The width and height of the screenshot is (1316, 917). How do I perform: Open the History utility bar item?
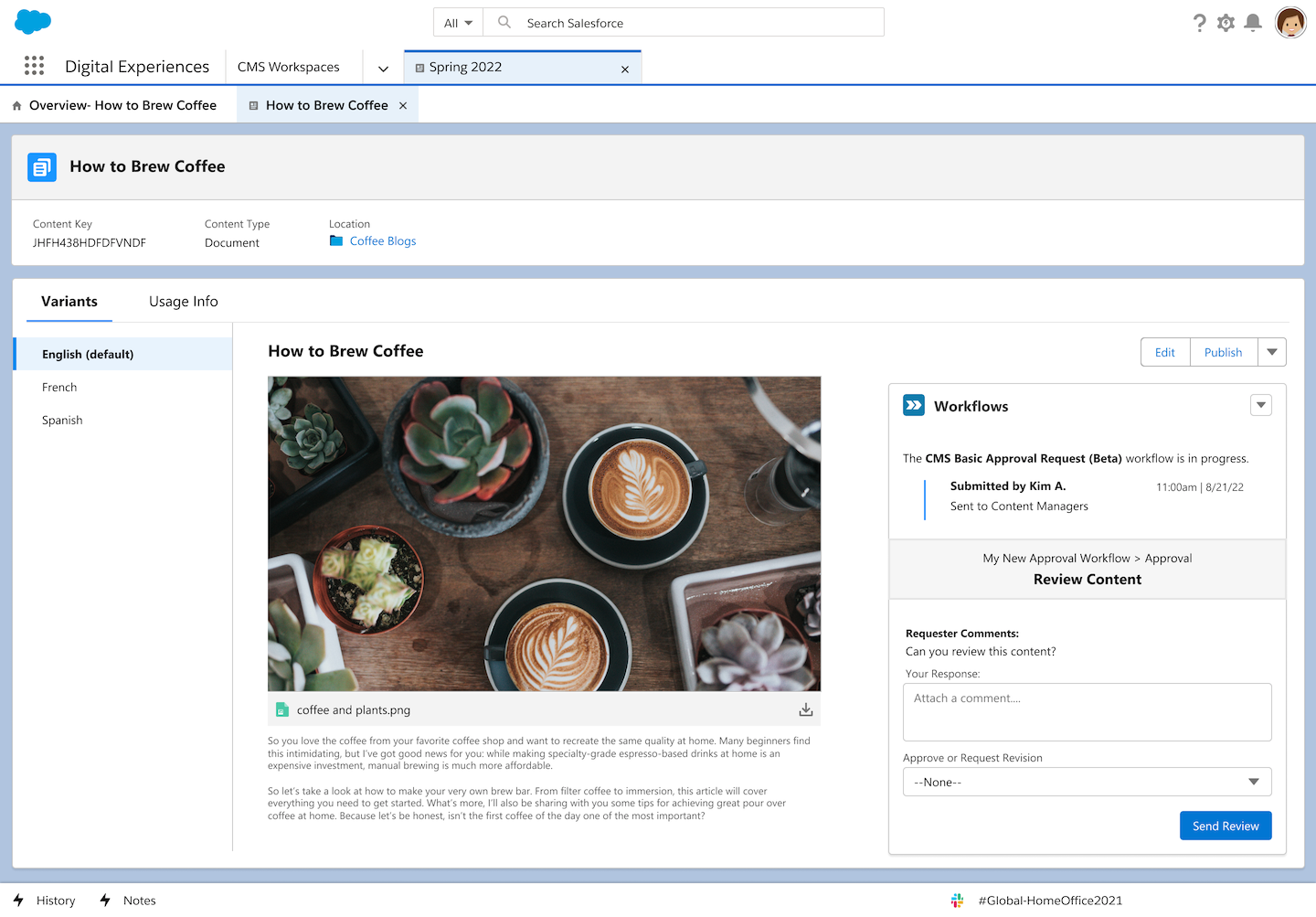[46, 901]
